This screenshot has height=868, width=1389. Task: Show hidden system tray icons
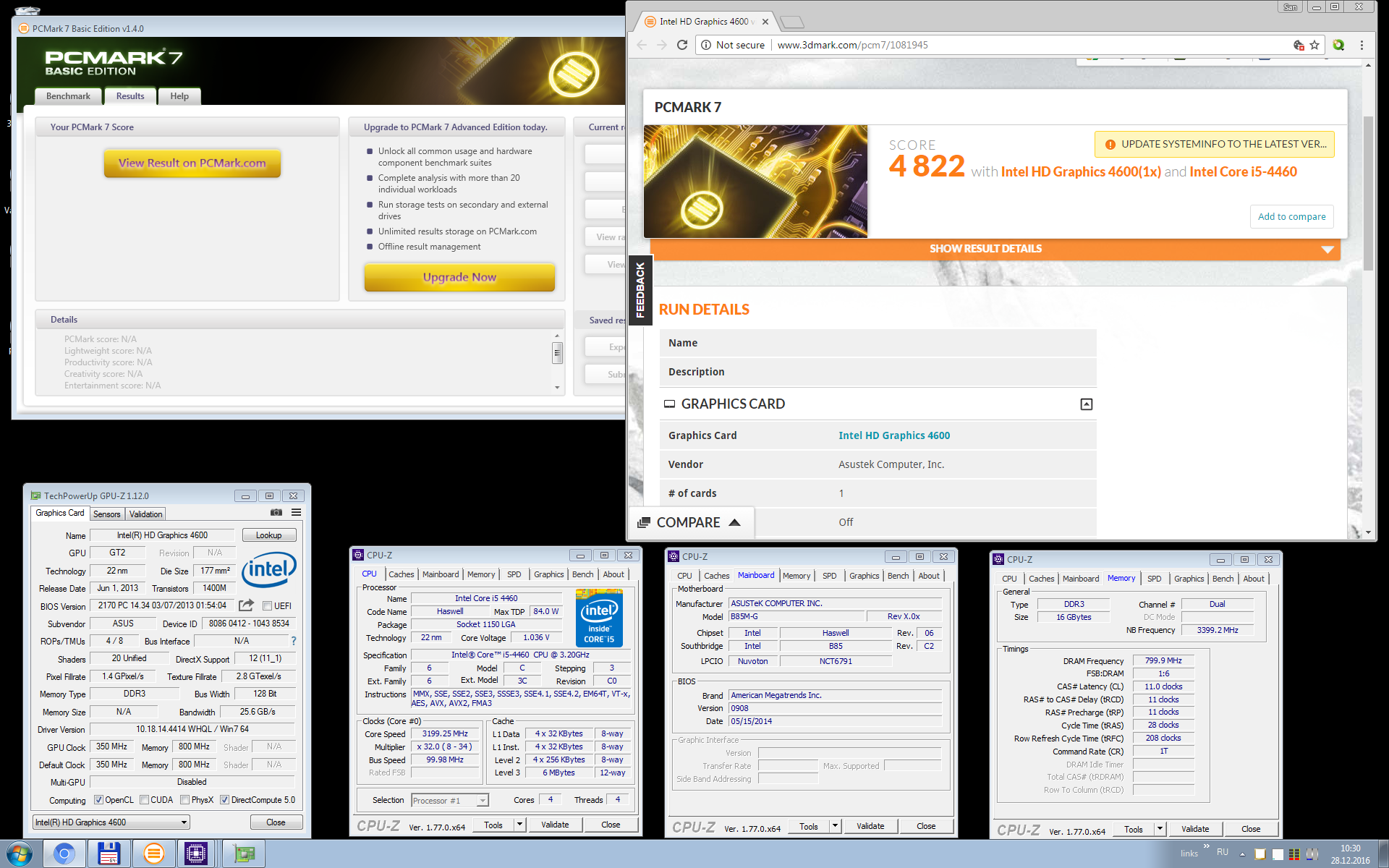tap(1243, 854)
